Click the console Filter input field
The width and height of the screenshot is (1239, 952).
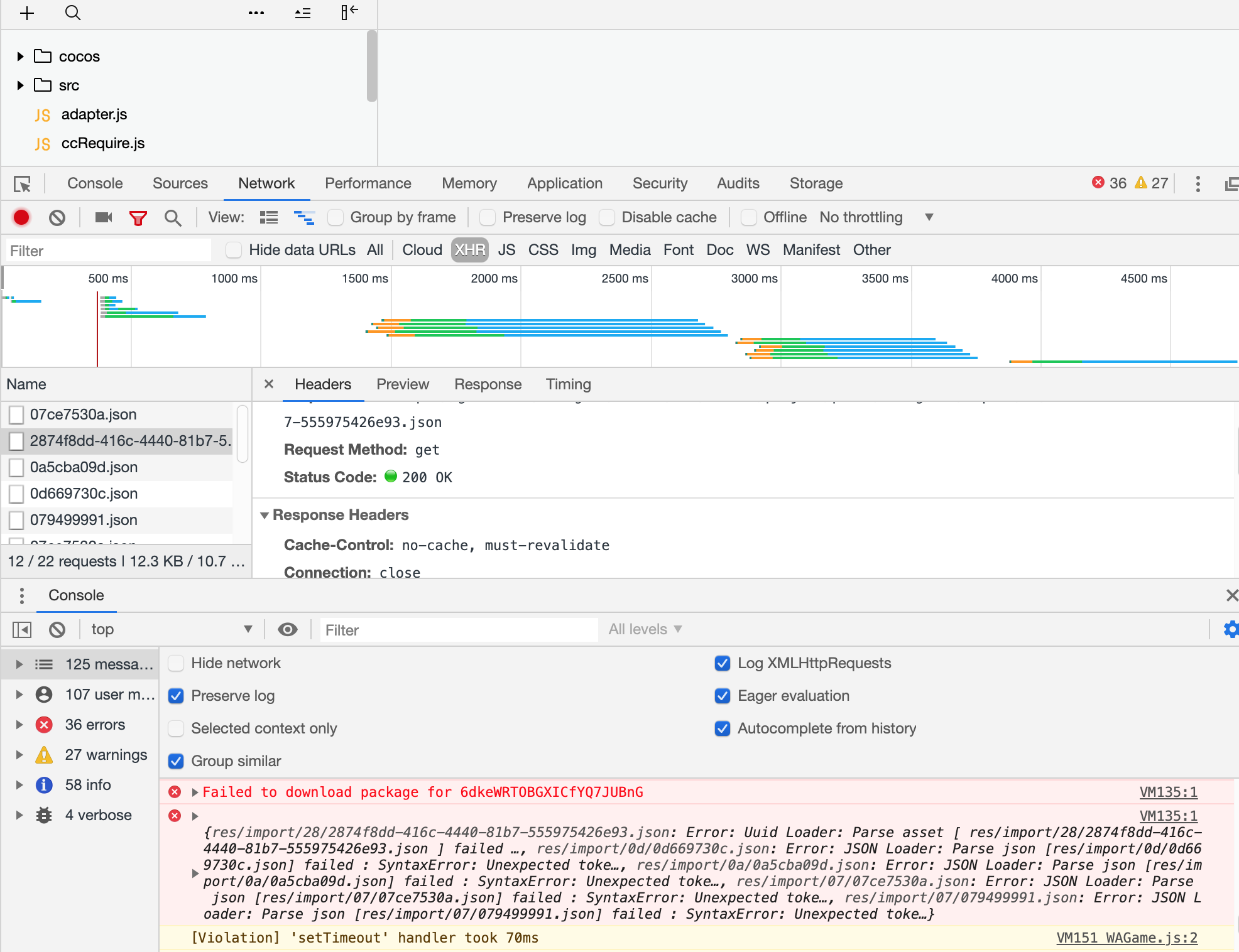pos(459,630)
